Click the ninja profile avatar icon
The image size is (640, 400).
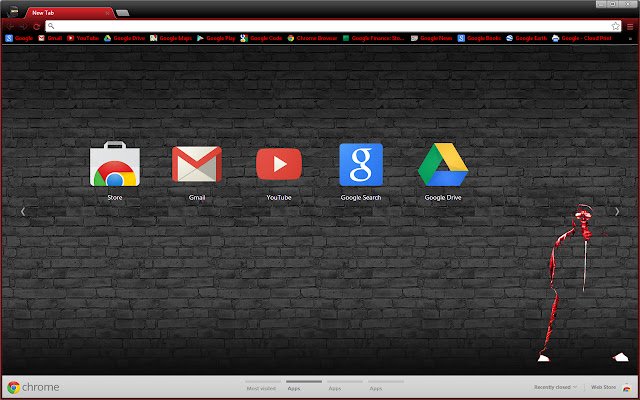[14, 12]
